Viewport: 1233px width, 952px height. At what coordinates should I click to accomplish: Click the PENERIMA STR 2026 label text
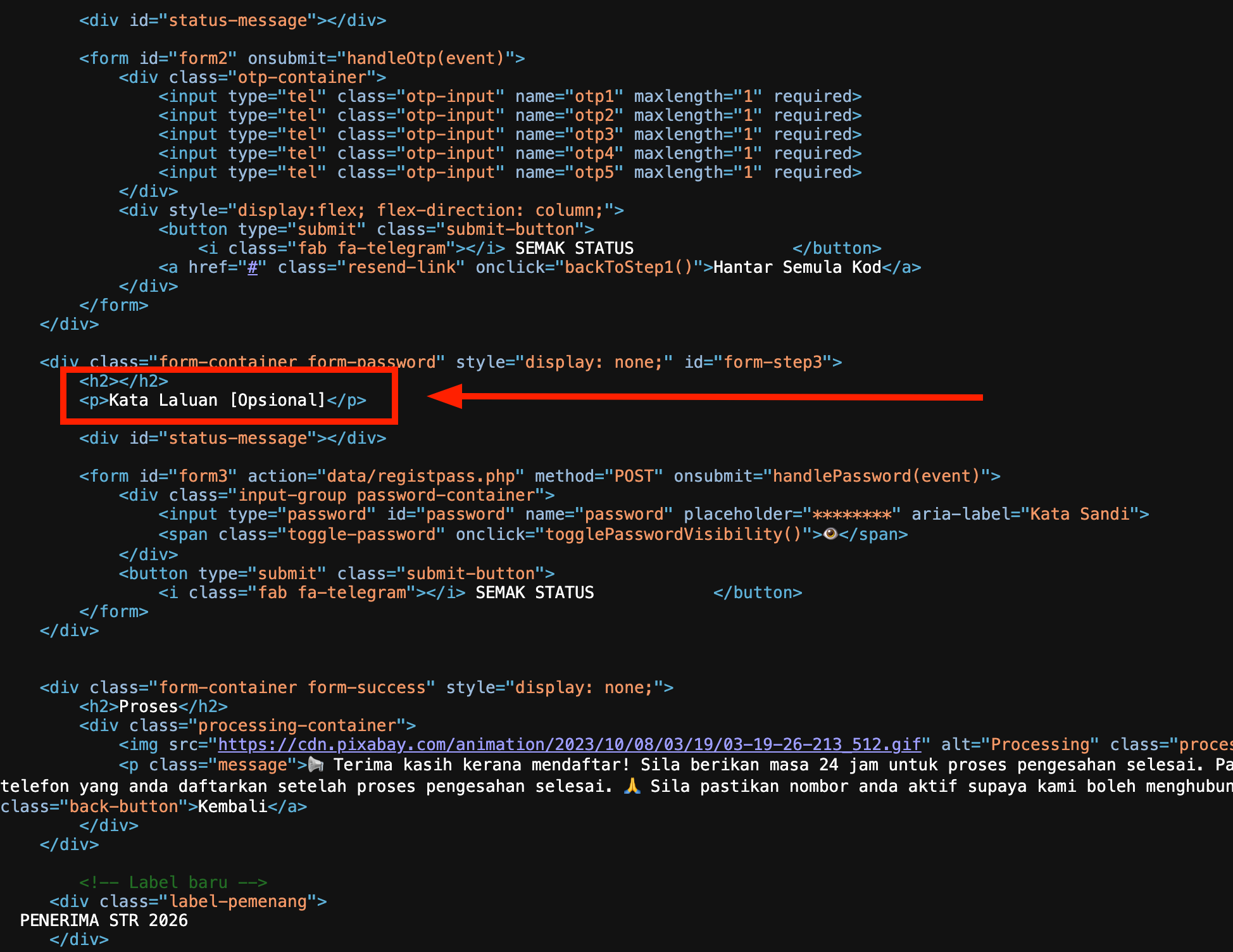(x=104, y=920)
